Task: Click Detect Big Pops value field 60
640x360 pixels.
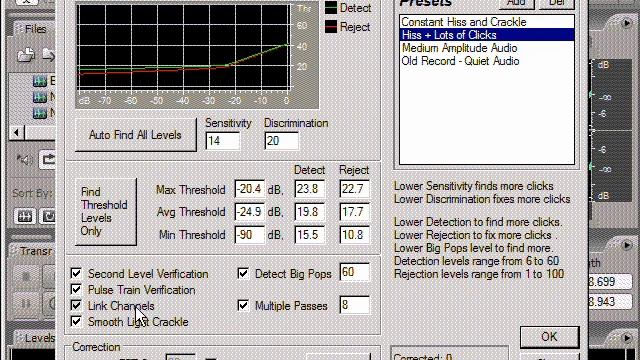Action: coord(354,272)
